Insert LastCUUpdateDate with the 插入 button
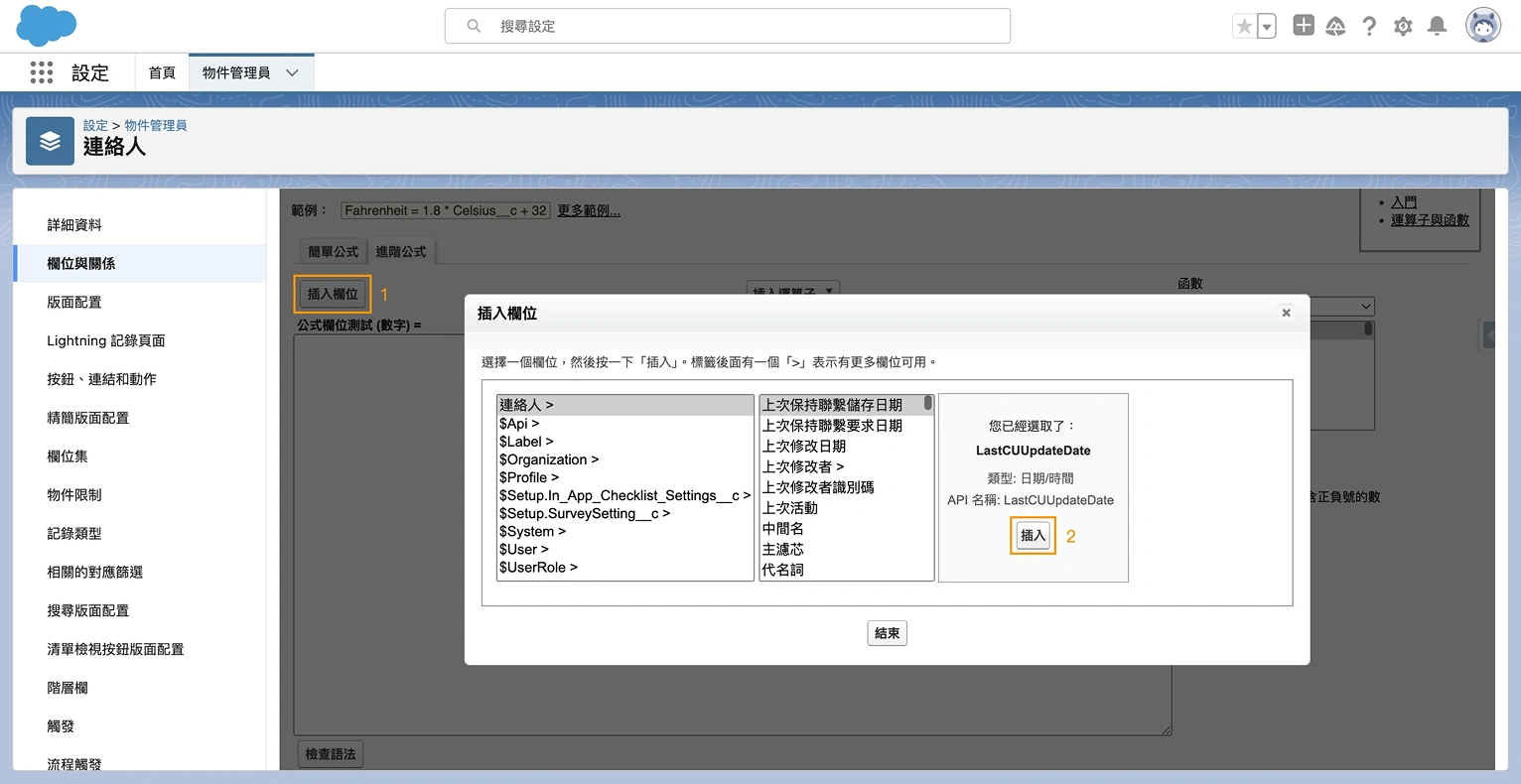This screenshot has height=784, width=1521. [x=1033, y=535]
